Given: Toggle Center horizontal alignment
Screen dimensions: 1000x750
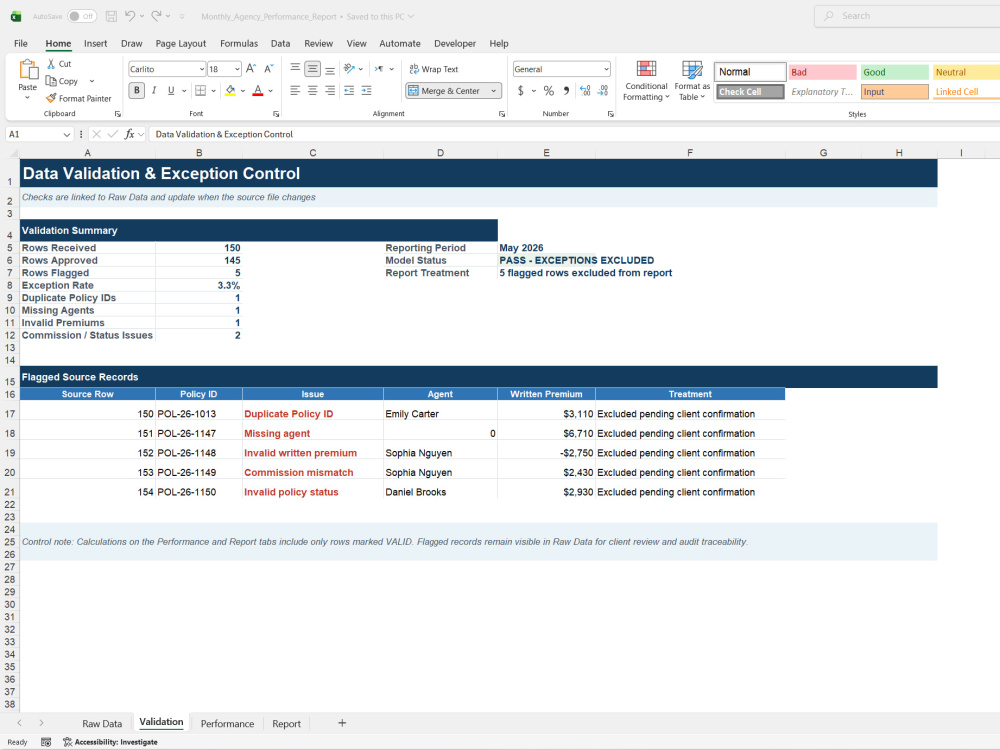Looking at the screenshot, I should coord(312,91).
